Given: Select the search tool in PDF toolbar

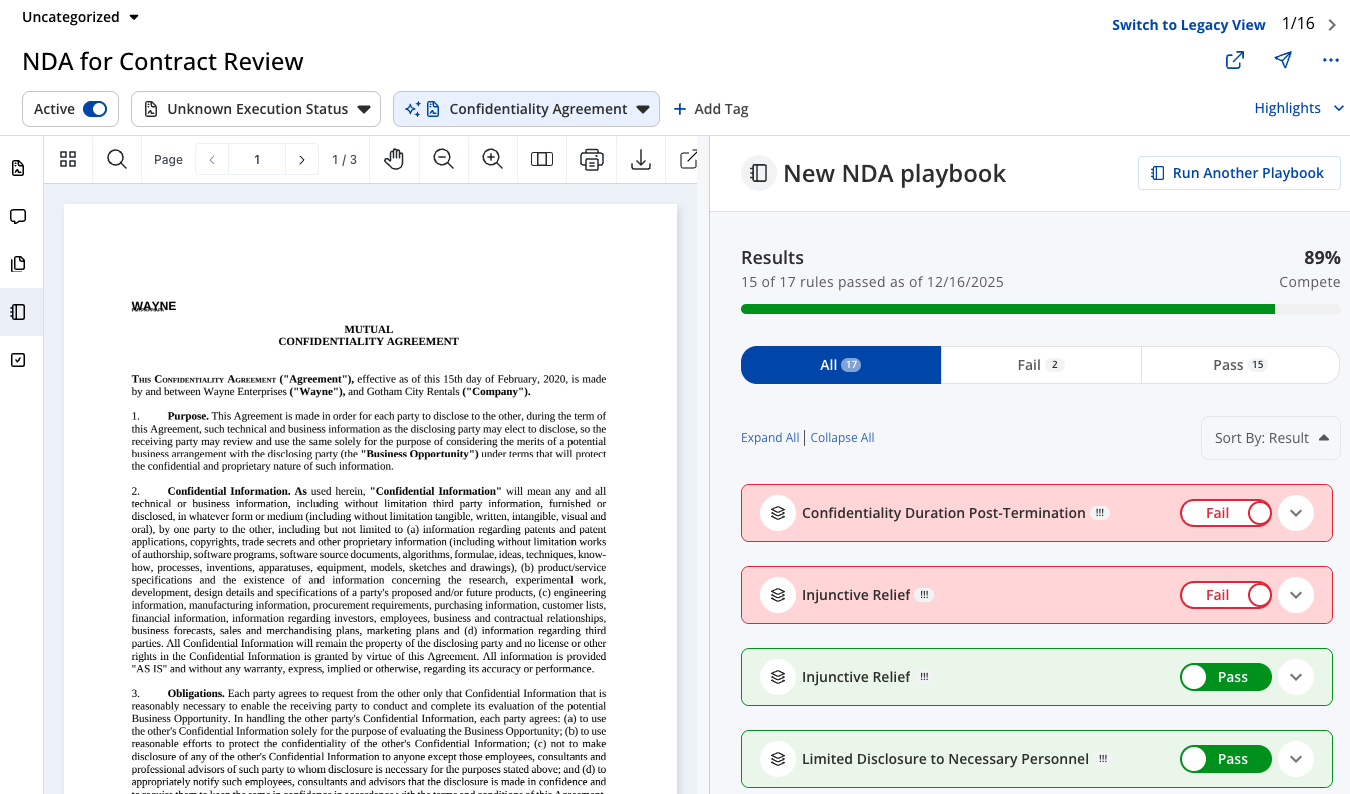Looking at the screenshot, I should coord(116,159).
